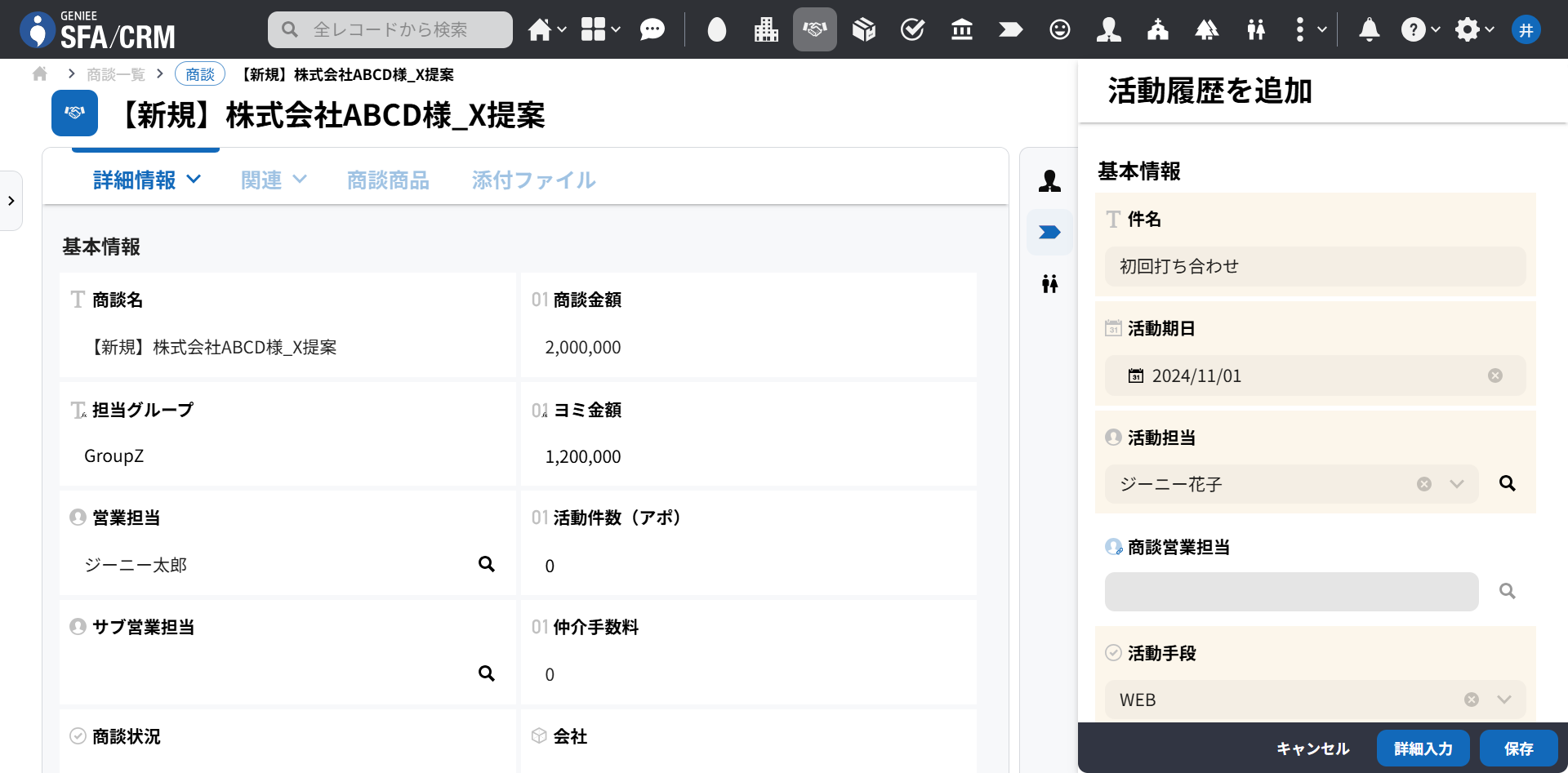Open the company building icon

point(766,30)
